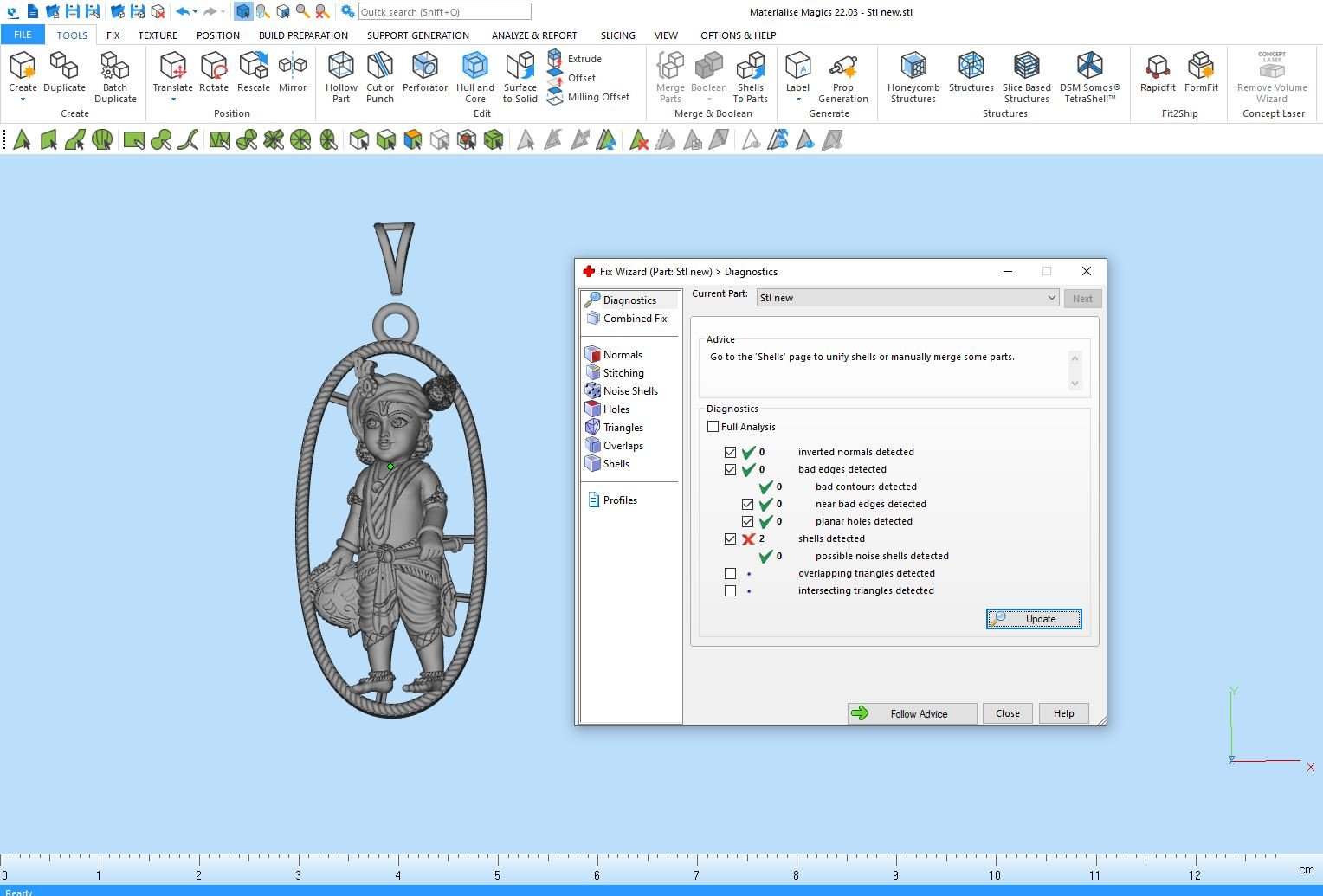Uncheck the inverted normals detected checkbox
Image resolution: width=1323 pixels, height=896 pixels.
click(731, 453)
